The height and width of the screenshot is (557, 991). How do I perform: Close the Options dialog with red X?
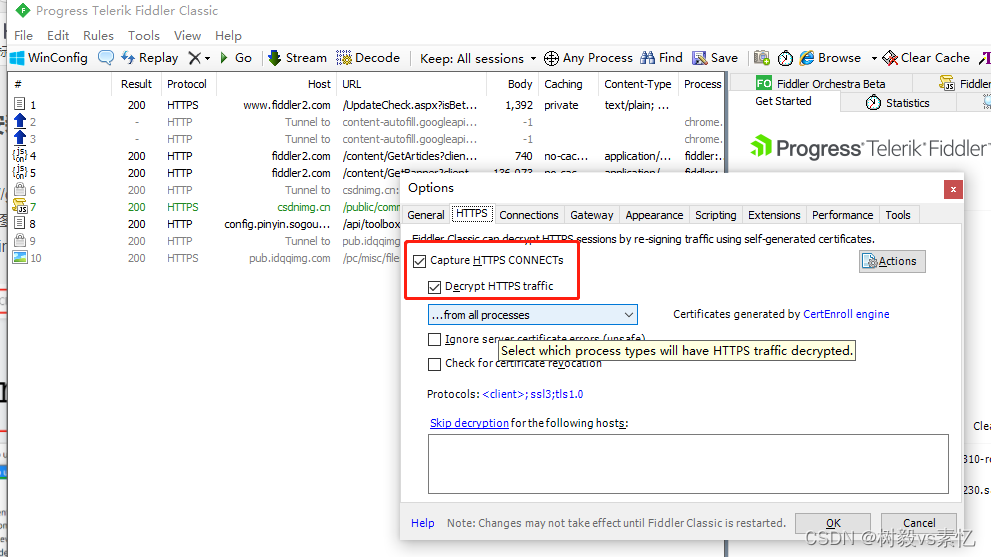click(x=953, y=189)
